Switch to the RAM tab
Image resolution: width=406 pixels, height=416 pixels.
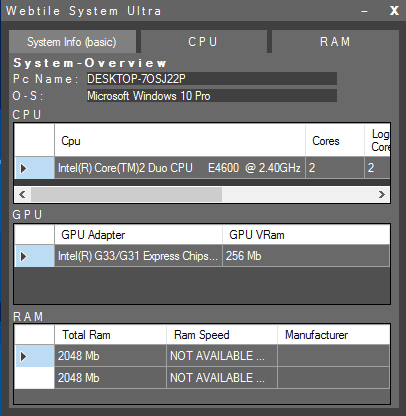point(335,42)
